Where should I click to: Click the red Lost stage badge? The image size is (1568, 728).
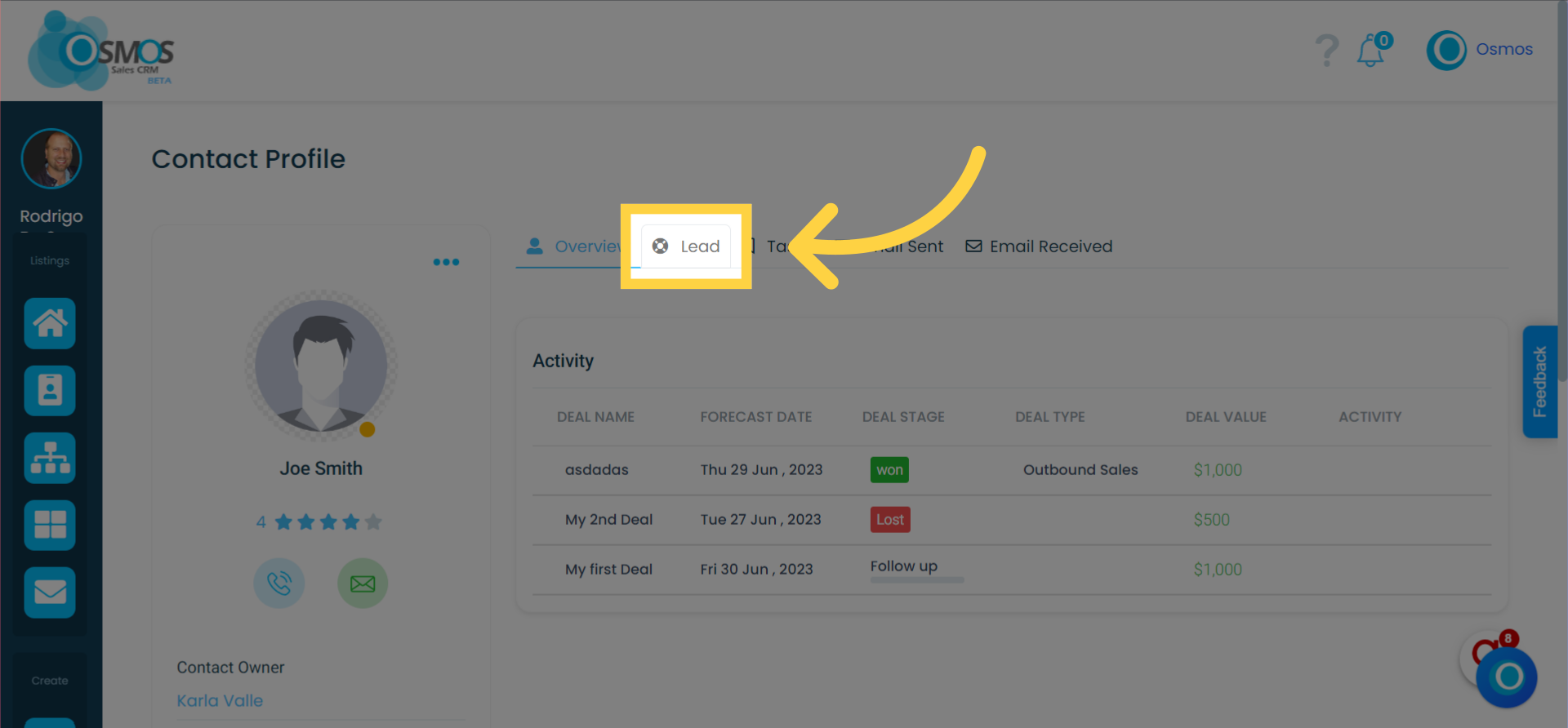(890, 519)
